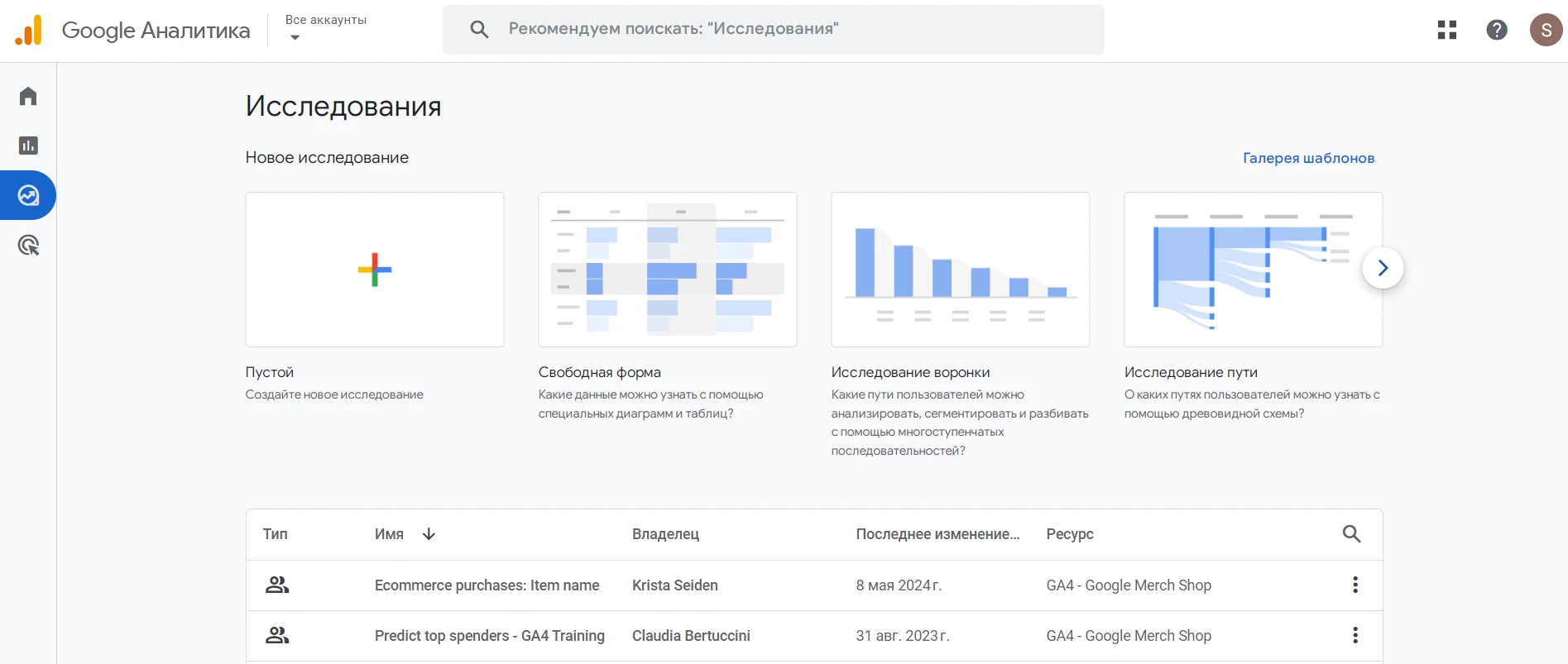The image size is (1568, 664).
Task: Sort by "Последнее изменение" column header
Action: coord(937,534)
